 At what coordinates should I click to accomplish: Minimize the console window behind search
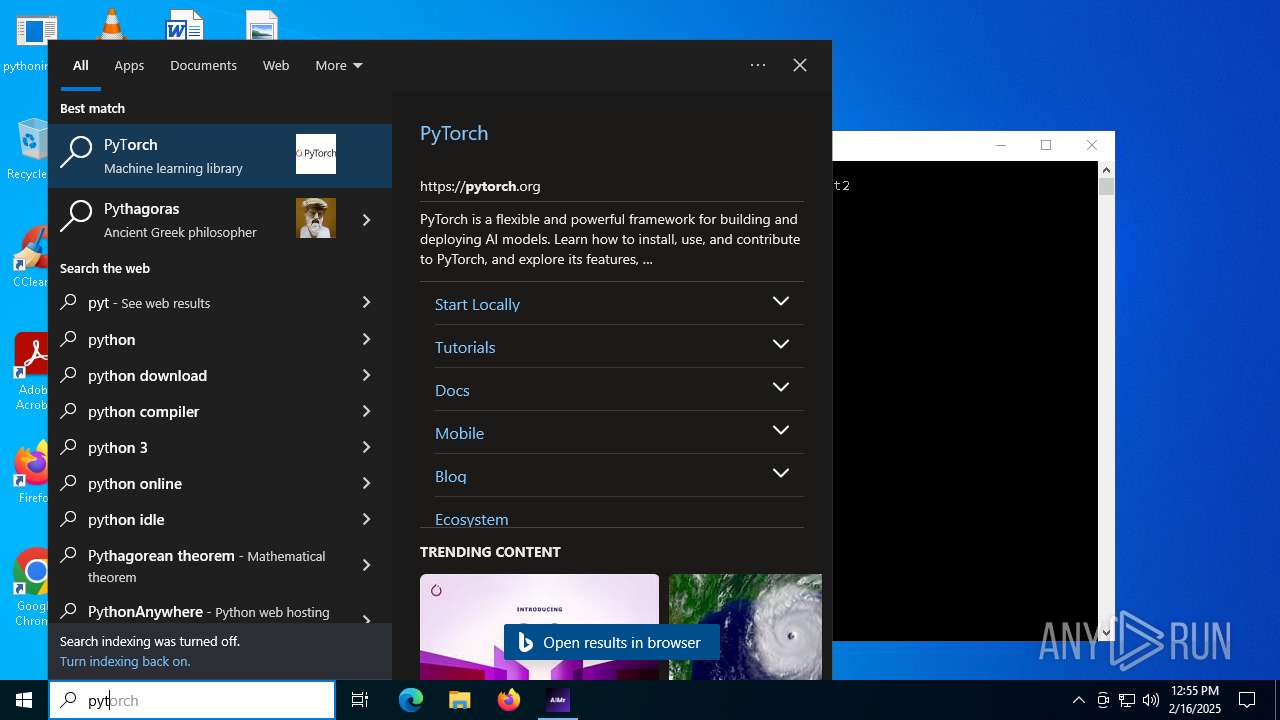pos(1000,145)
